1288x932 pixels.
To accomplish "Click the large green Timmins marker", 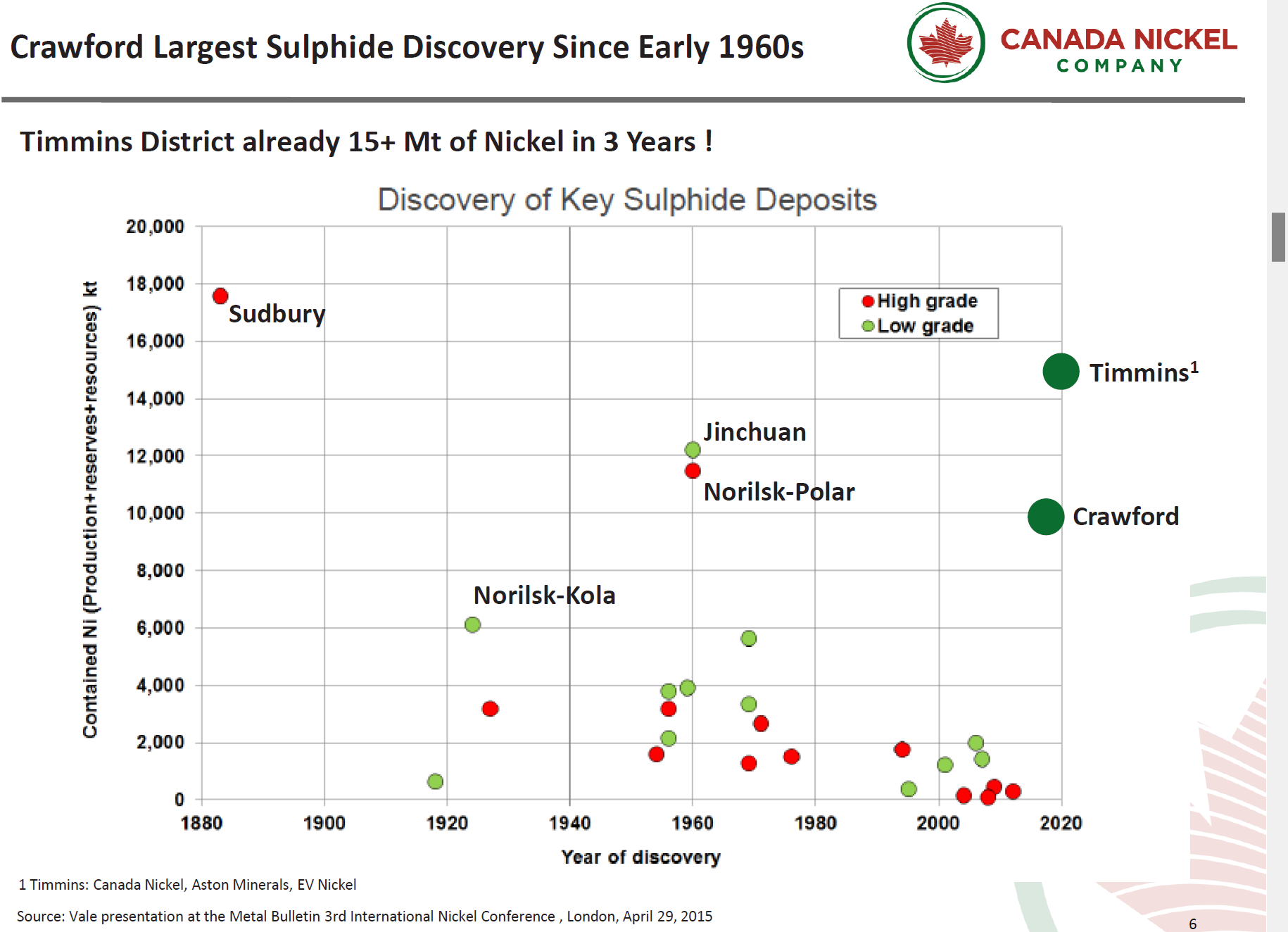I will (x=1061, y=372).
